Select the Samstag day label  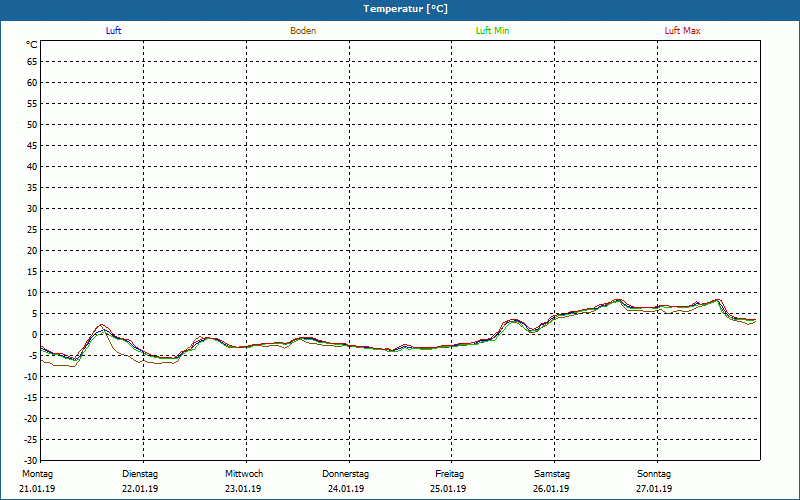tap(552, 474)
